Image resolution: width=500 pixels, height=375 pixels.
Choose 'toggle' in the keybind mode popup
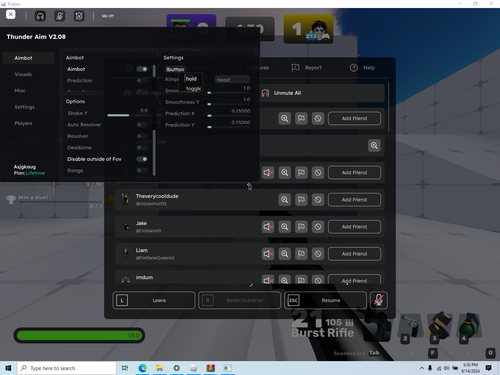(x=193, y=88)
